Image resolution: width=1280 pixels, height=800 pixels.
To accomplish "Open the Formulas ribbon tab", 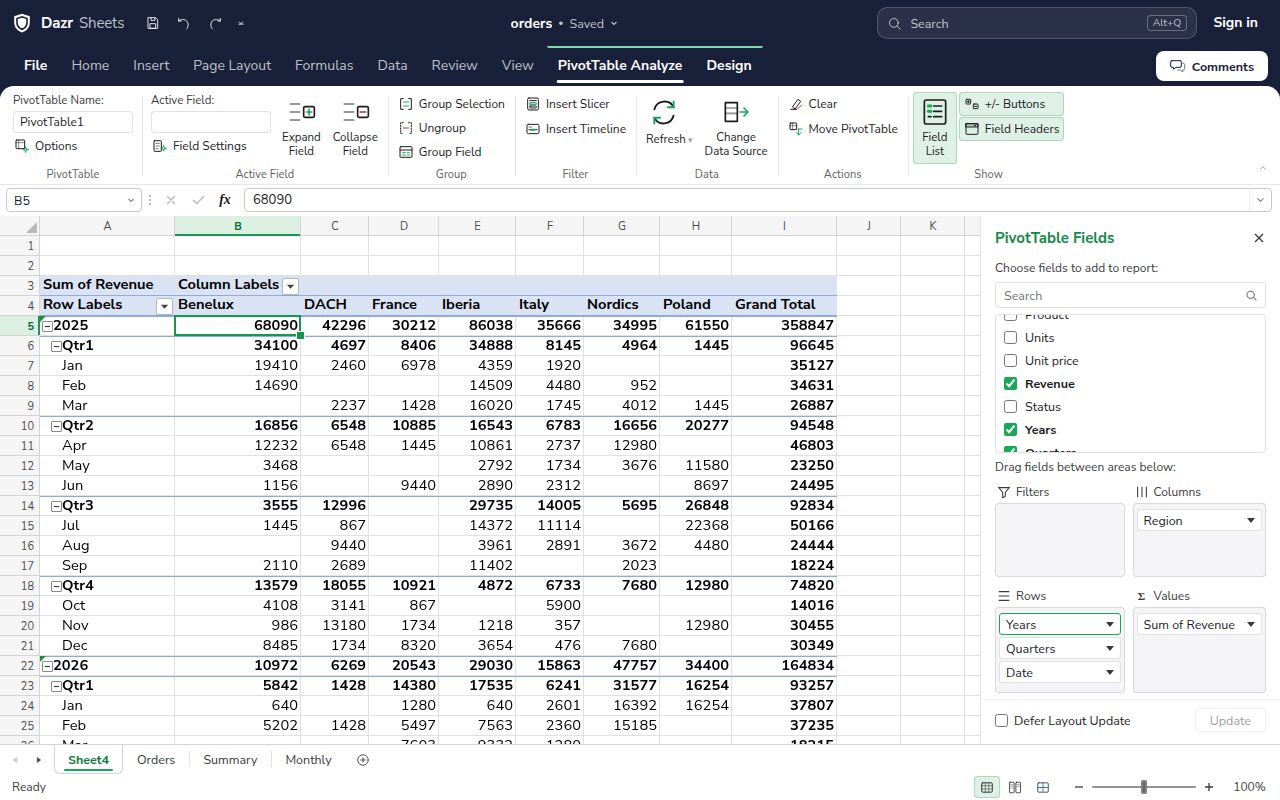I will (x=324, y=65).
